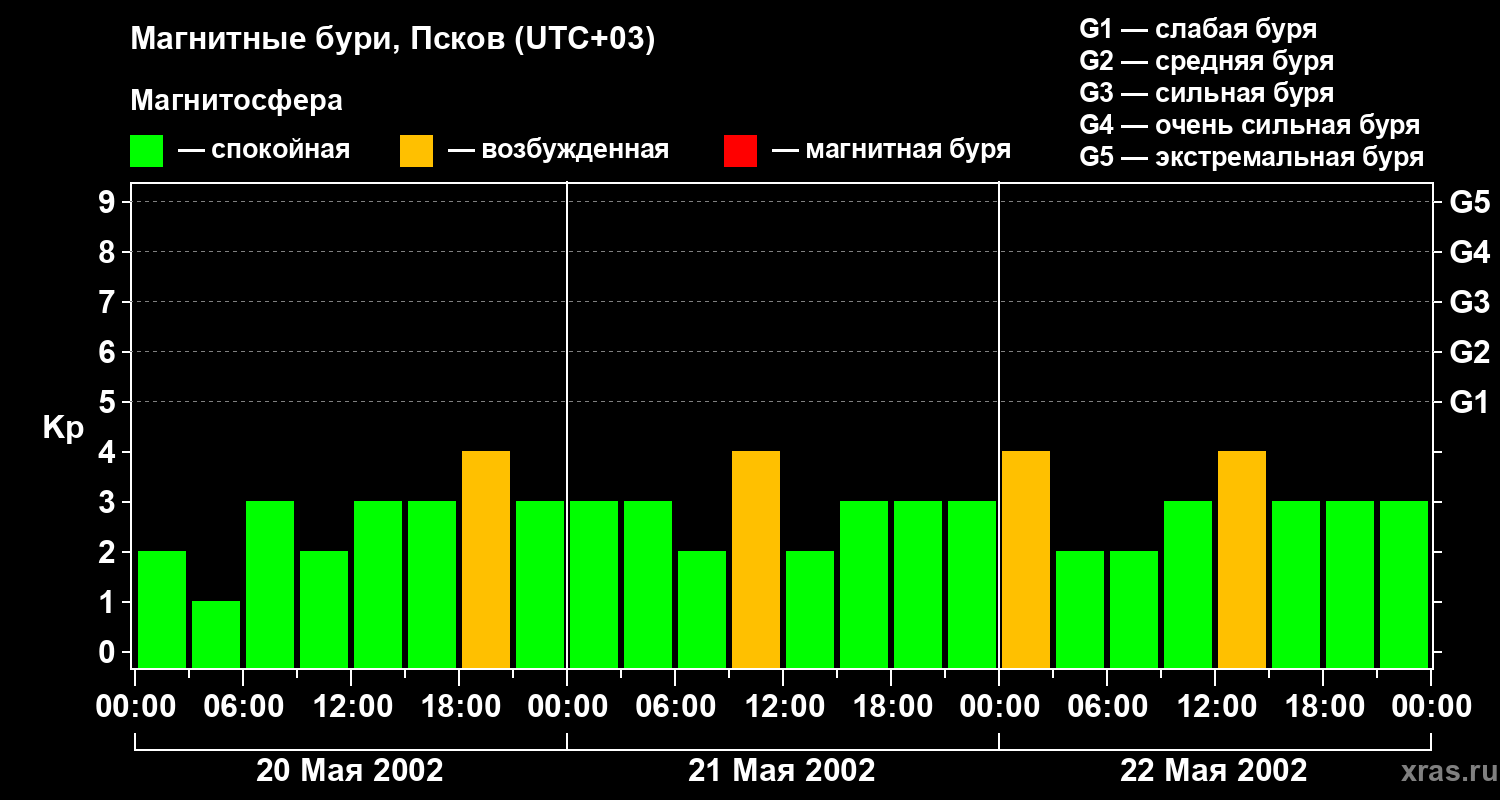Click the Kp axis value '0'

109,652
